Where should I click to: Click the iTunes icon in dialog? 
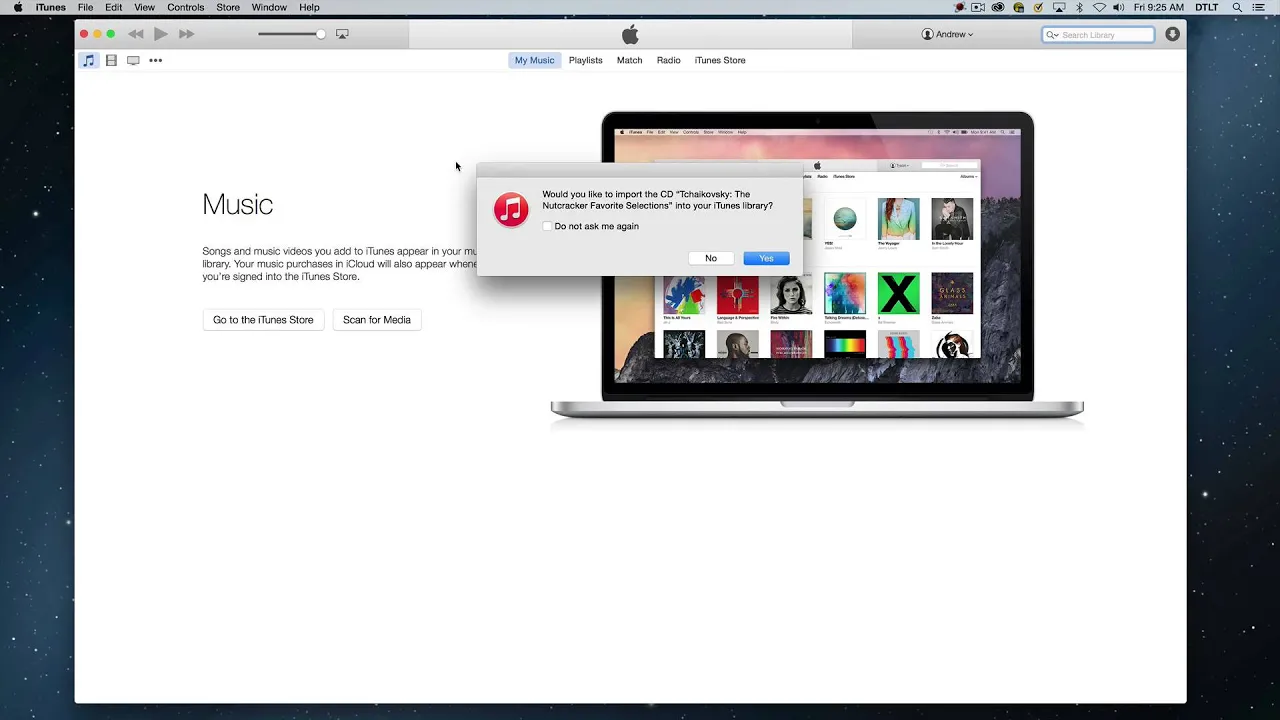pyautogui.click(x=511, y=210)
